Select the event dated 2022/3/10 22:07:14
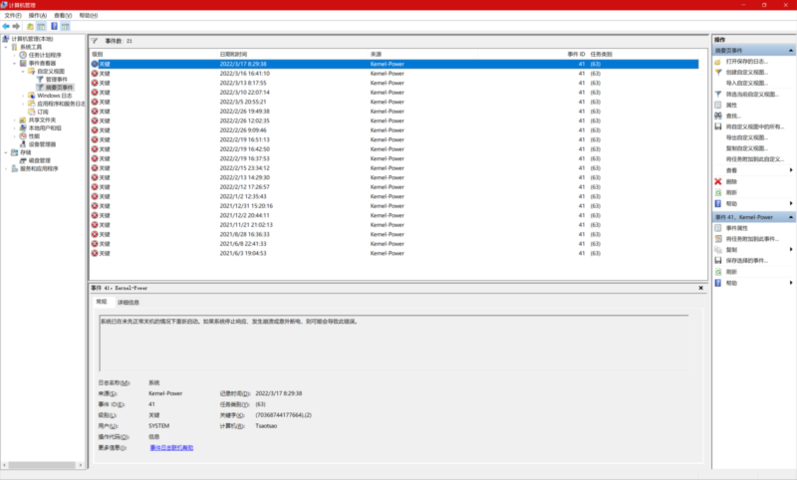 [x=244, y=92]
